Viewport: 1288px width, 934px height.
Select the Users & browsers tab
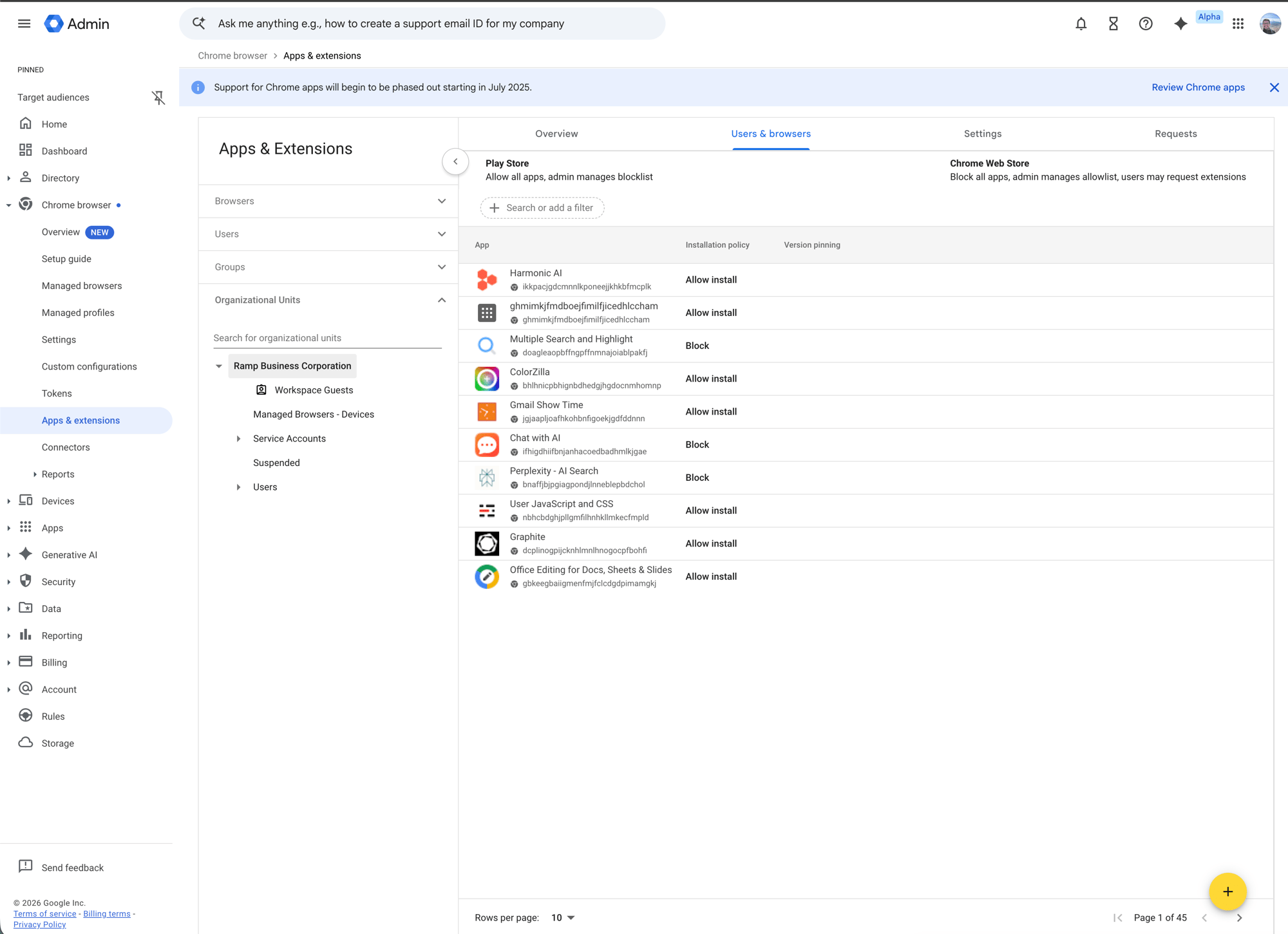coord(771,134)
